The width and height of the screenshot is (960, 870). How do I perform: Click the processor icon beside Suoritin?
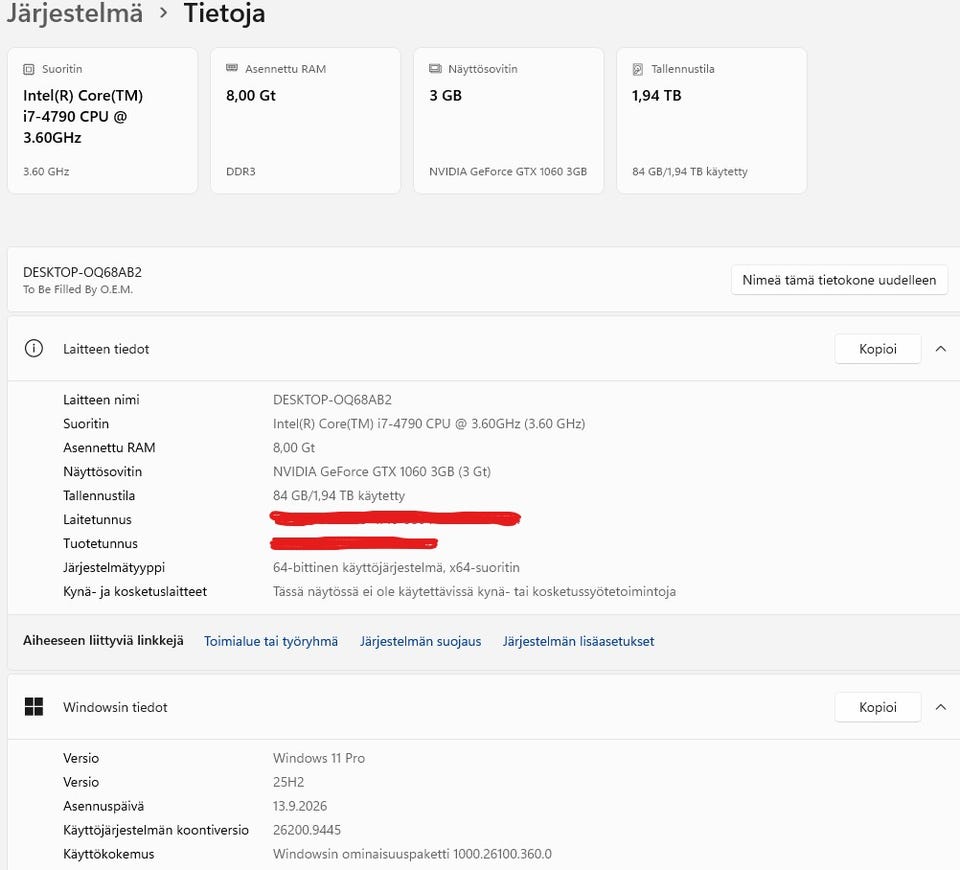(x=28, y=69)
